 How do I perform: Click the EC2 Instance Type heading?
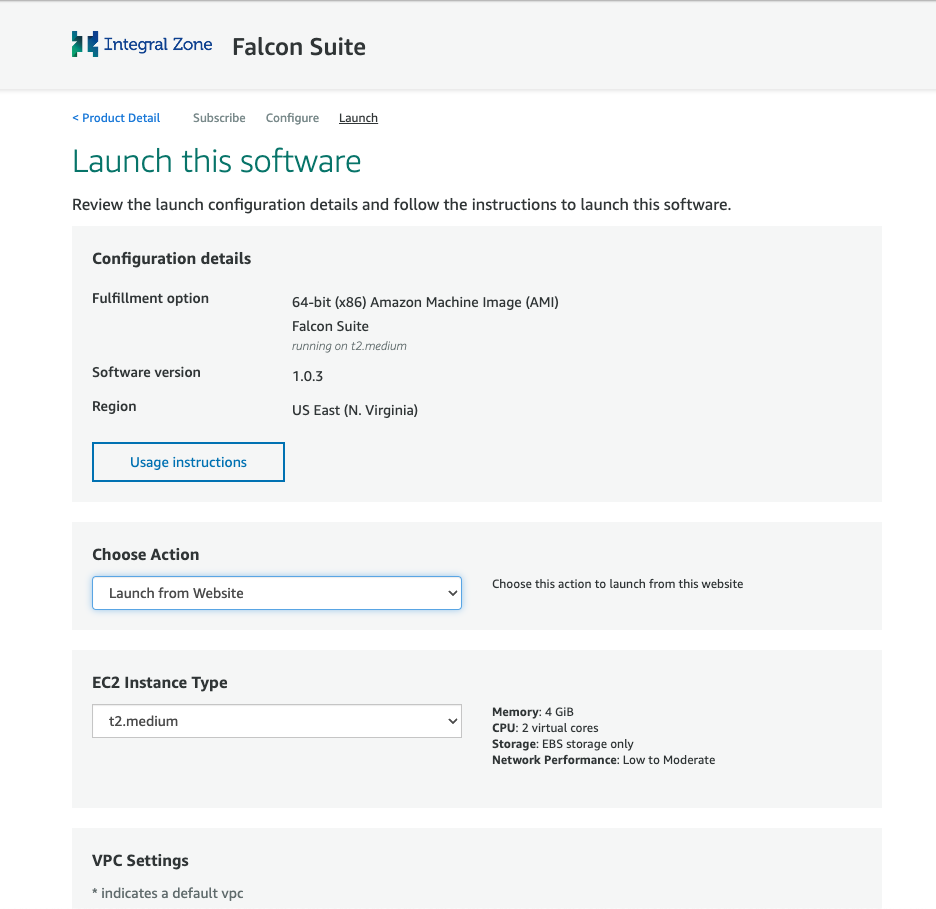coord(159,683)
